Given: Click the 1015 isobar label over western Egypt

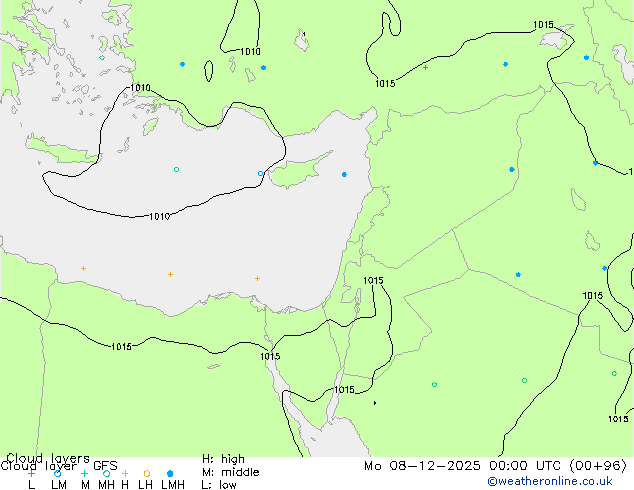Looking at the screenshot, I should click(121, 346).
